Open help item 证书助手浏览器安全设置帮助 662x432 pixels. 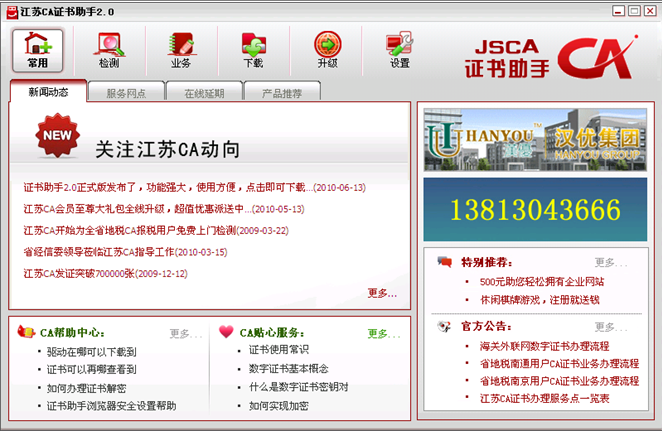coord(111,406)
